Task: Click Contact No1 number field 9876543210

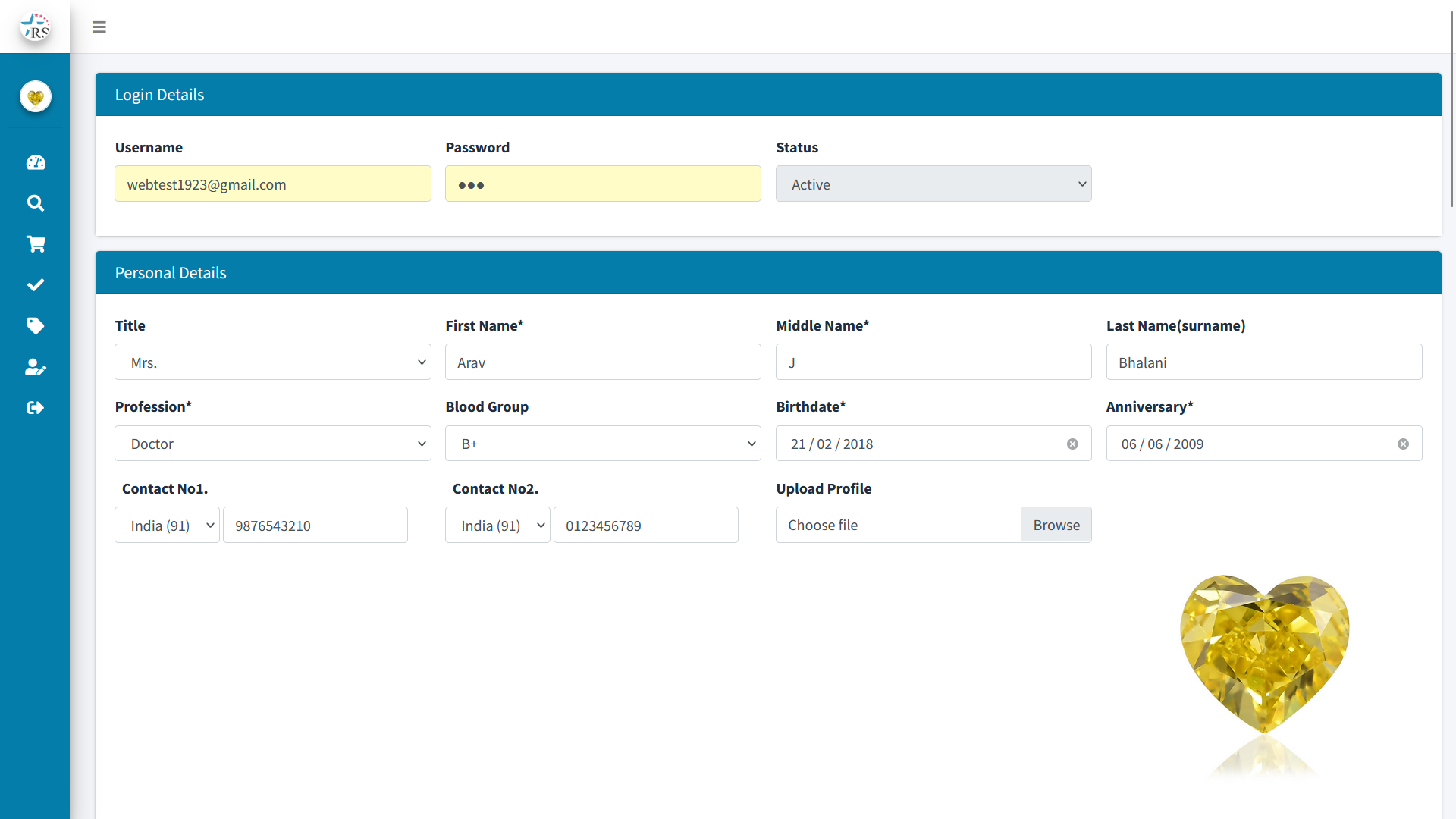Action: [315, 526]
